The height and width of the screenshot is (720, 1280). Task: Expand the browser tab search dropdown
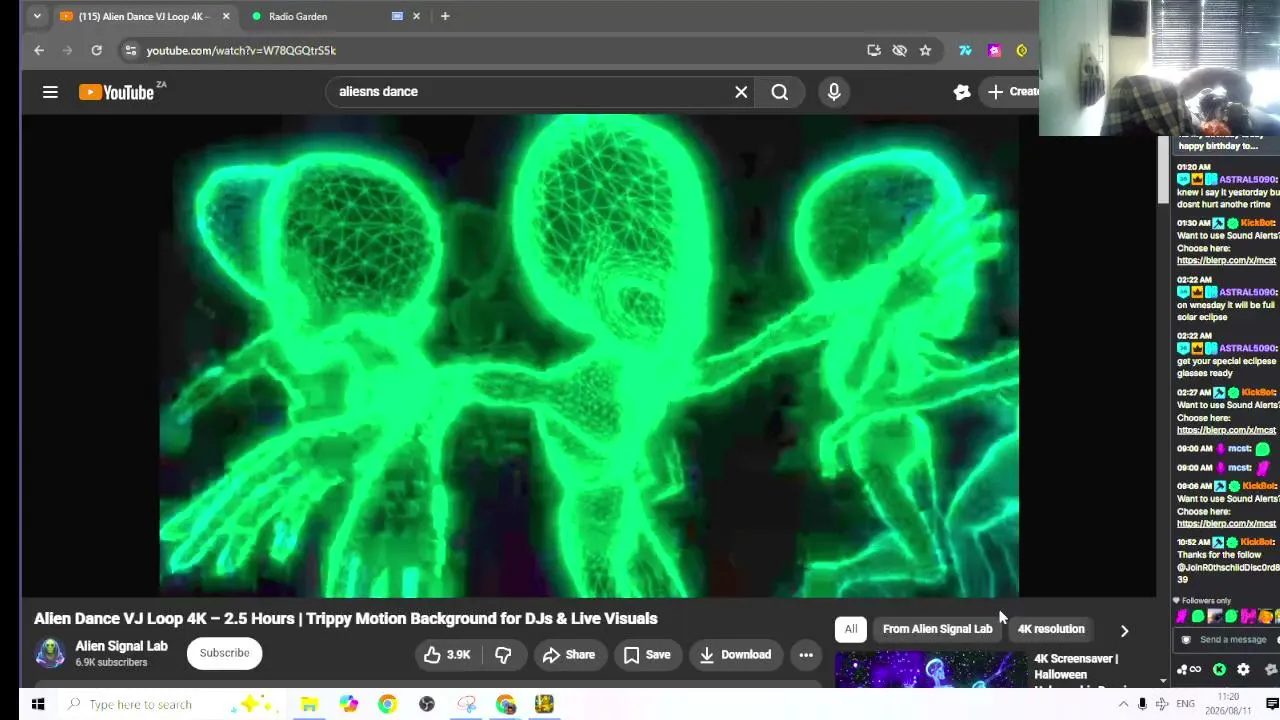point(37,16)
